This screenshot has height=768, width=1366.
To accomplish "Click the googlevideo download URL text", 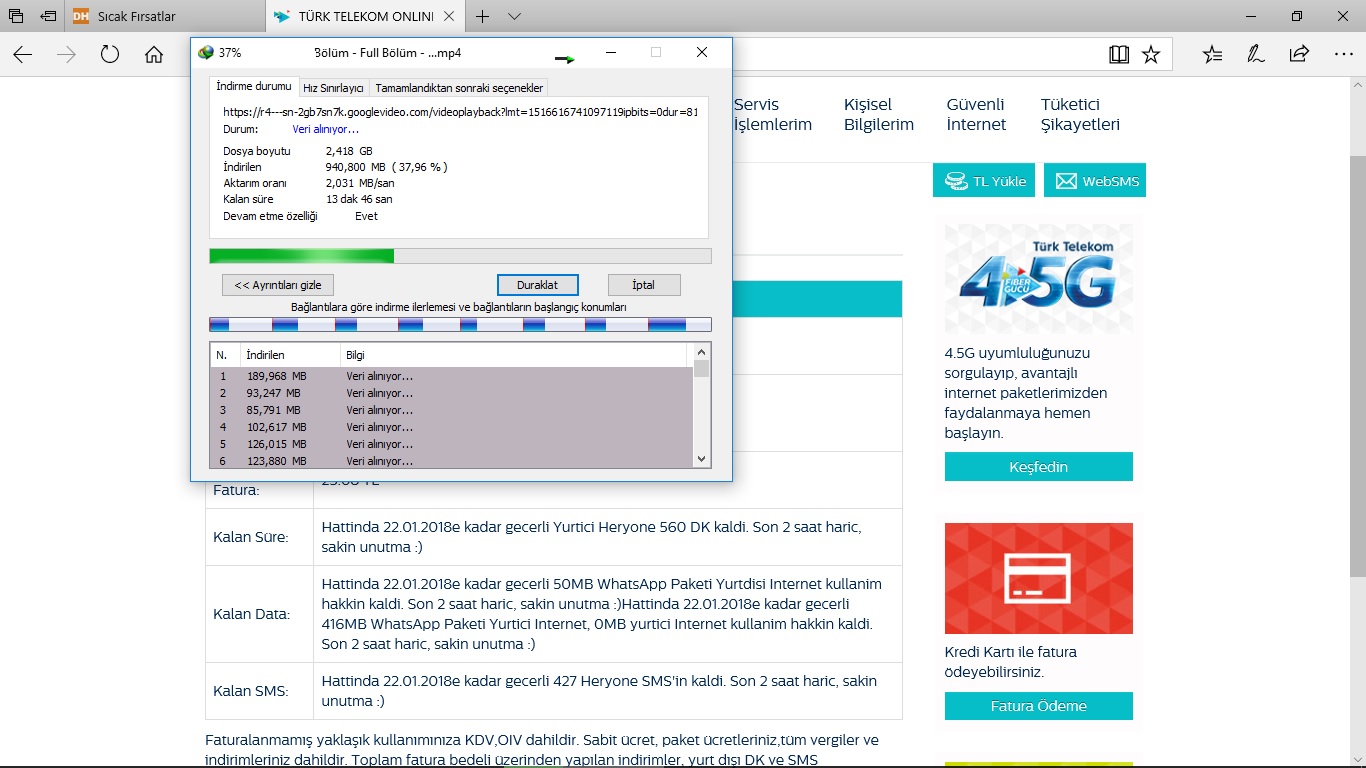I will (460, 112).
